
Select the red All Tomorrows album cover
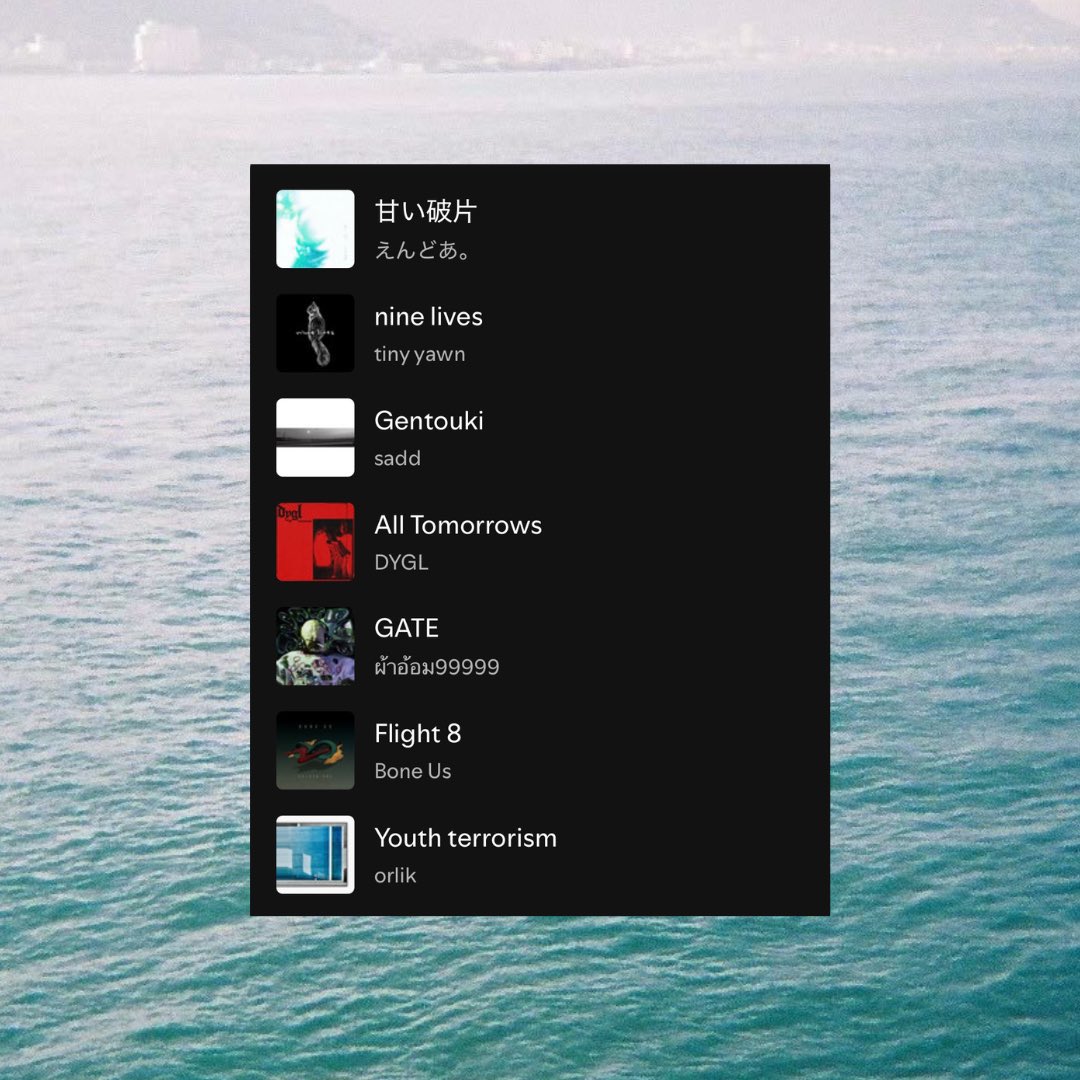(315, 542)
